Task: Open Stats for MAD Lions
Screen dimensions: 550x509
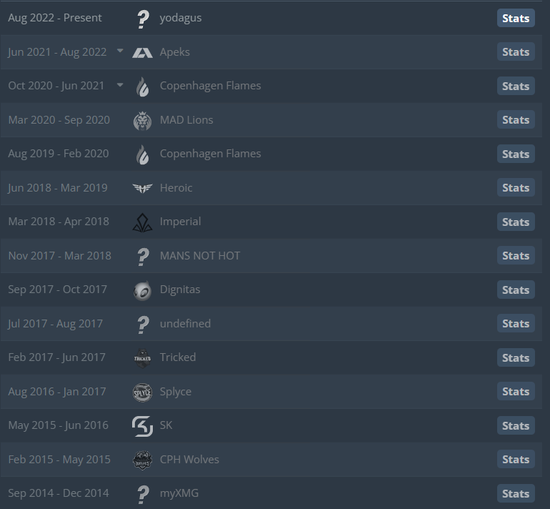Action: pyautogui.click(x=516, y=120)
